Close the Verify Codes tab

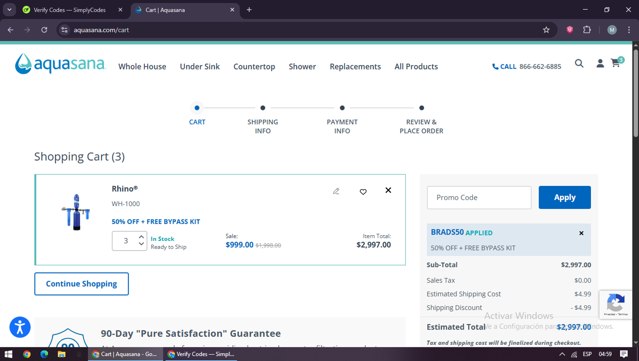click(x=120, y=10)
